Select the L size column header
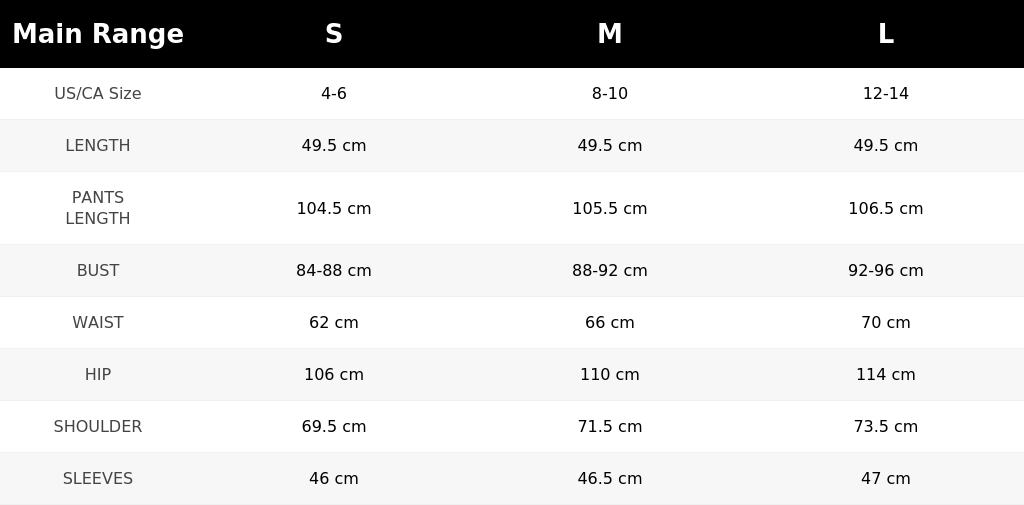 coord(886,34)
